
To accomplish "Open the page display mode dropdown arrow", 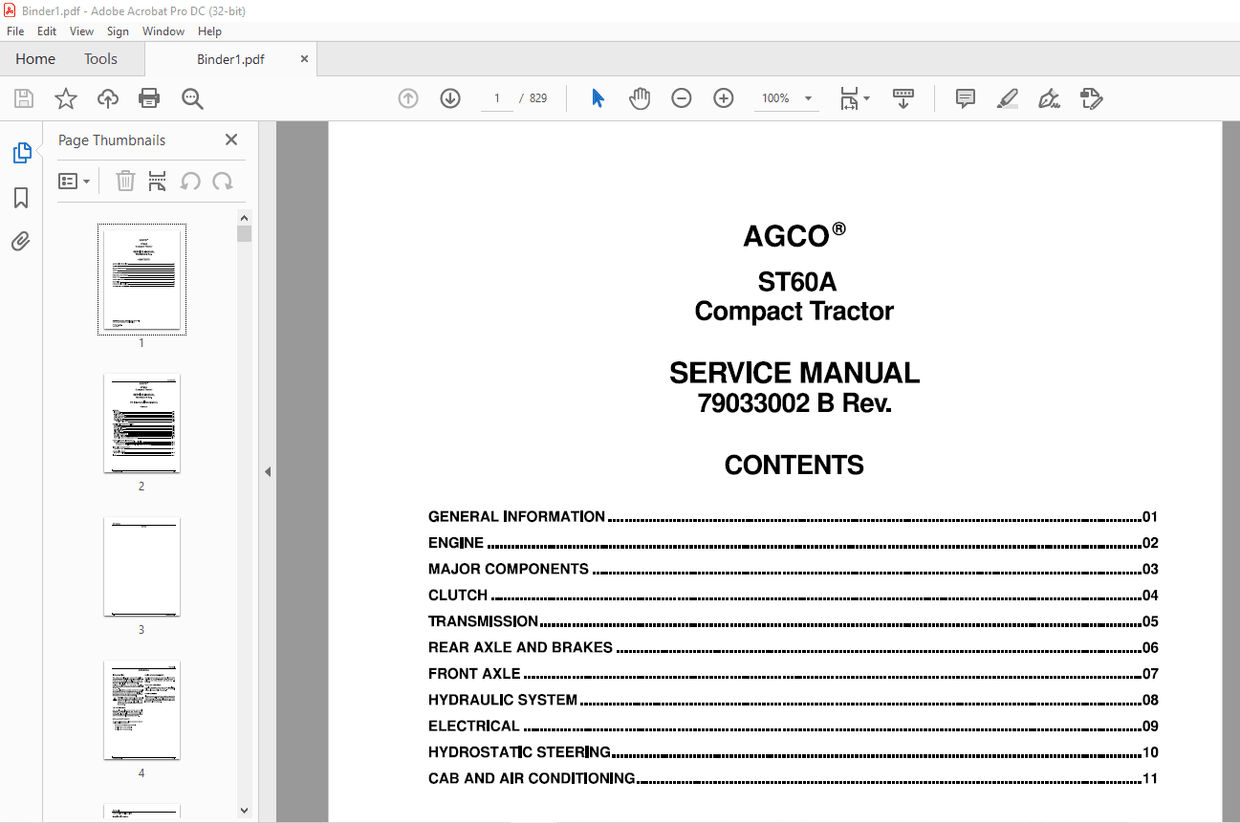I will 866,98.
